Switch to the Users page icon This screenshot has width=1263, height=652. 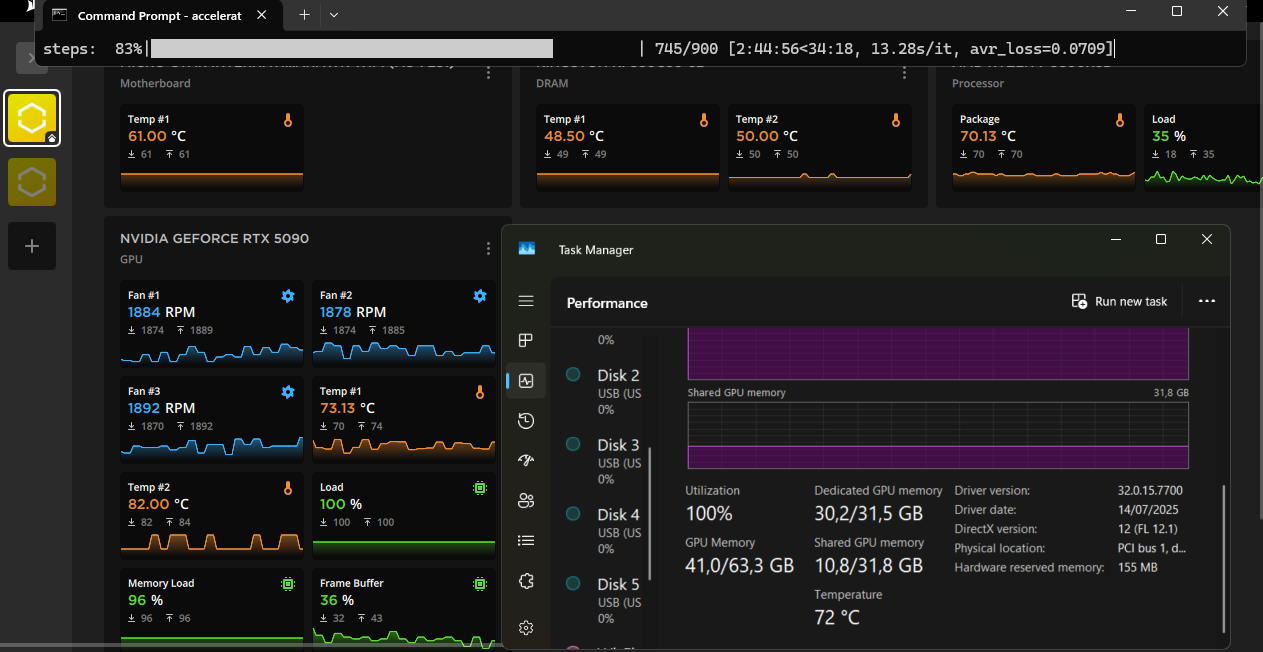pos(526,501)
